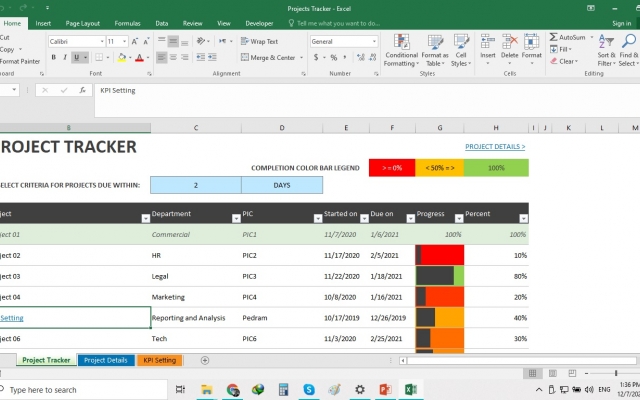Apply Percent Style
This screenshot has height=400, width=640.
pos(334,58)
